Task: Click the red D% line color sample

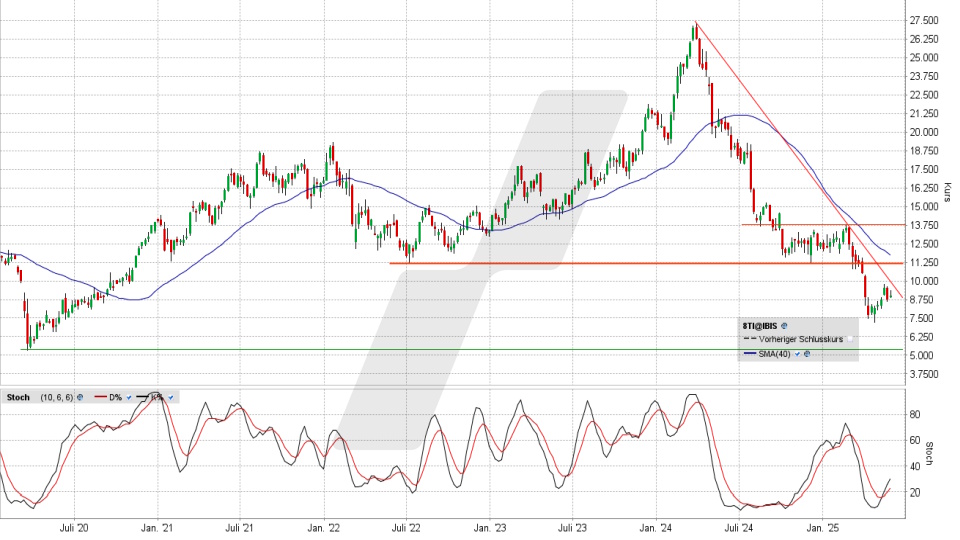Action: click(x=100, y=397)
